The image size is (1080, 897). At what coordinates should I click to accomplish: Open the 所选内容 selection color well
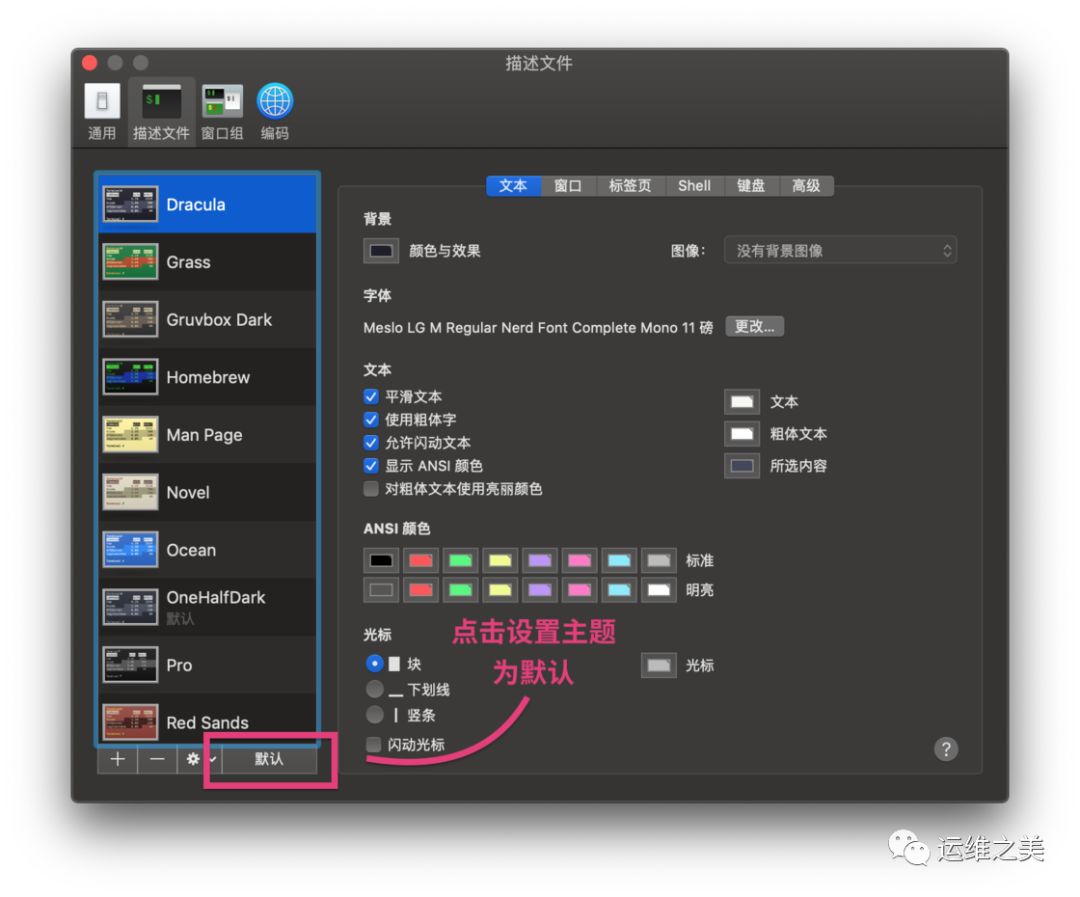(x=742, y=466)
